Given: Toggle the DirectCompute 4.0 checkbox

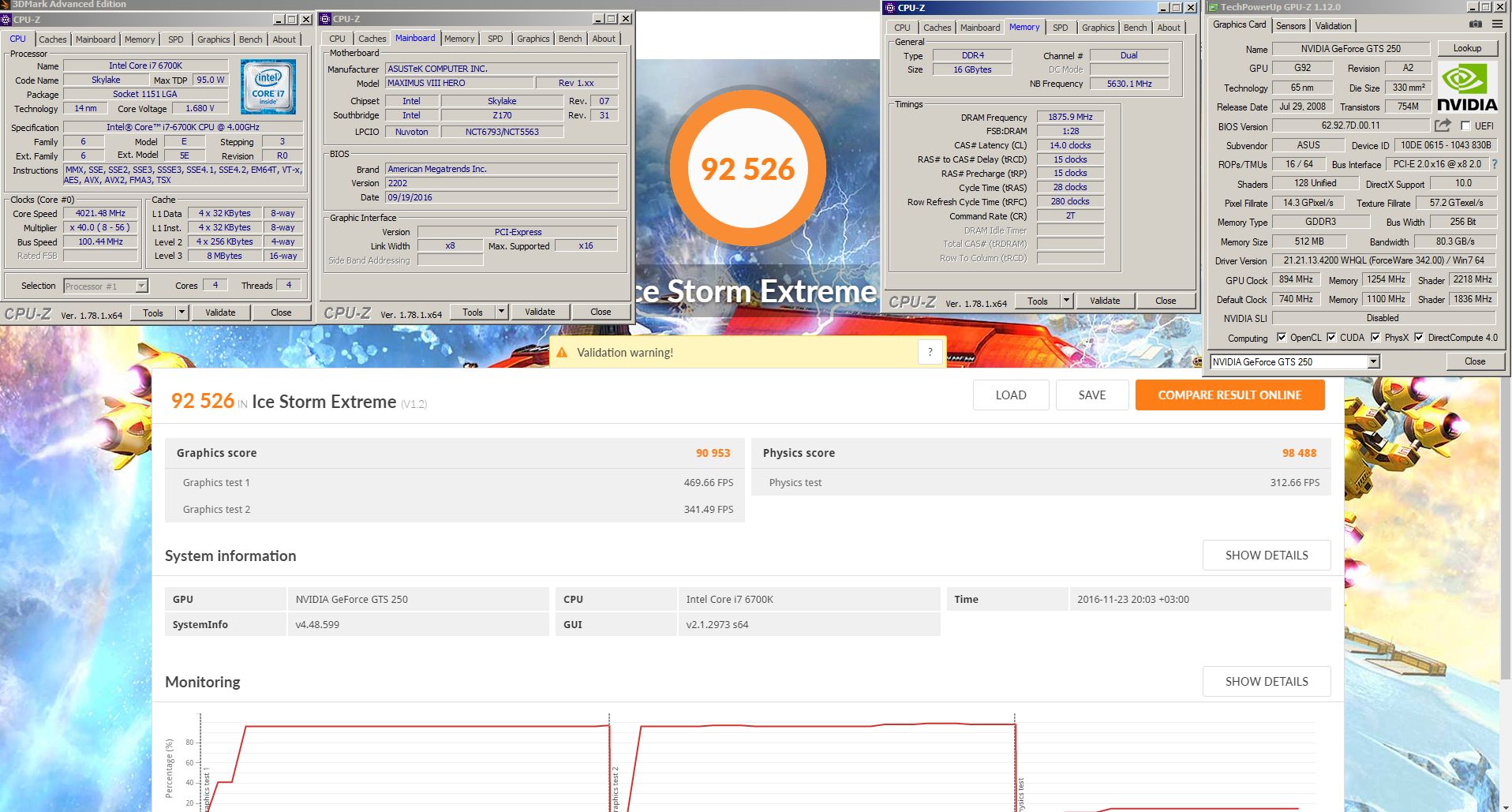Looking at the screenshot, I should point(1419,337).
